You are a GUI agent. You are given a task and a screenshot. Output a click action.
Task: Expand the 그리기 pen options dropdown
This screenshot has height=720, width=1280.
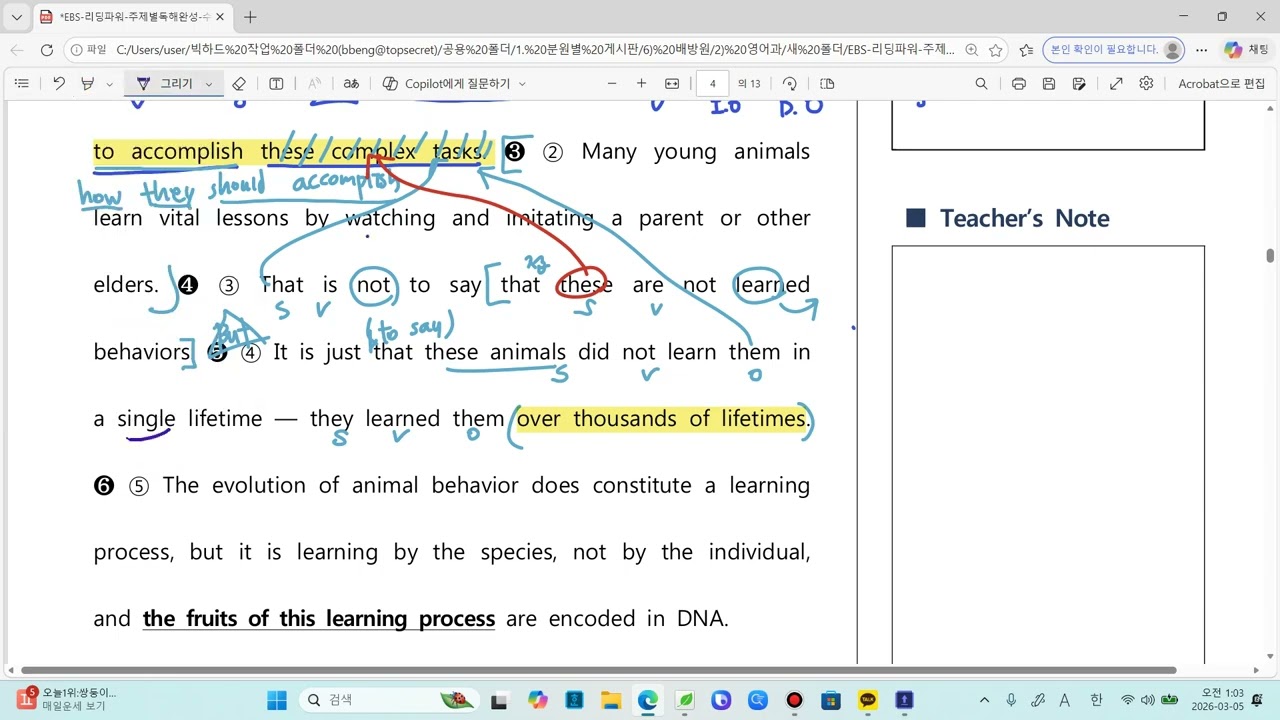[x=209, y=84]
